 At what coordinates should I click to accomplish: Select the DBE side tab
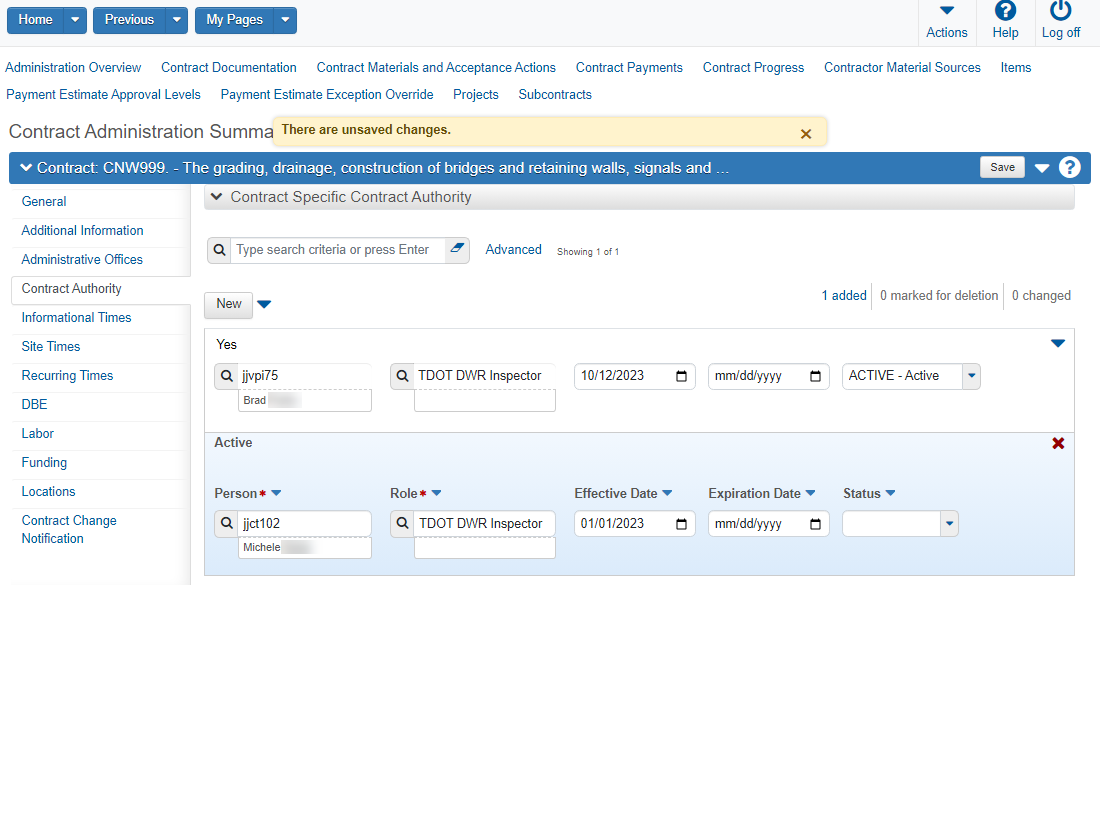[34, 405]
